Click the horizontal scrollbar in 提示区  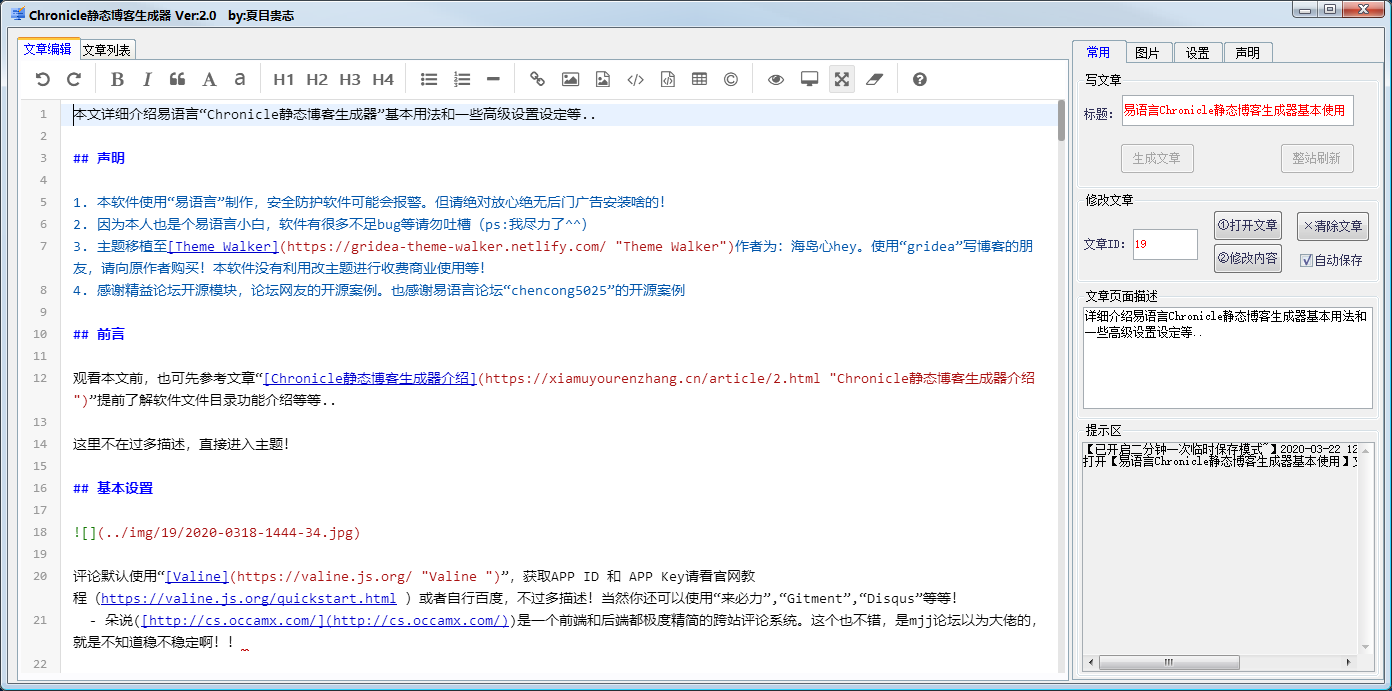1220,663
